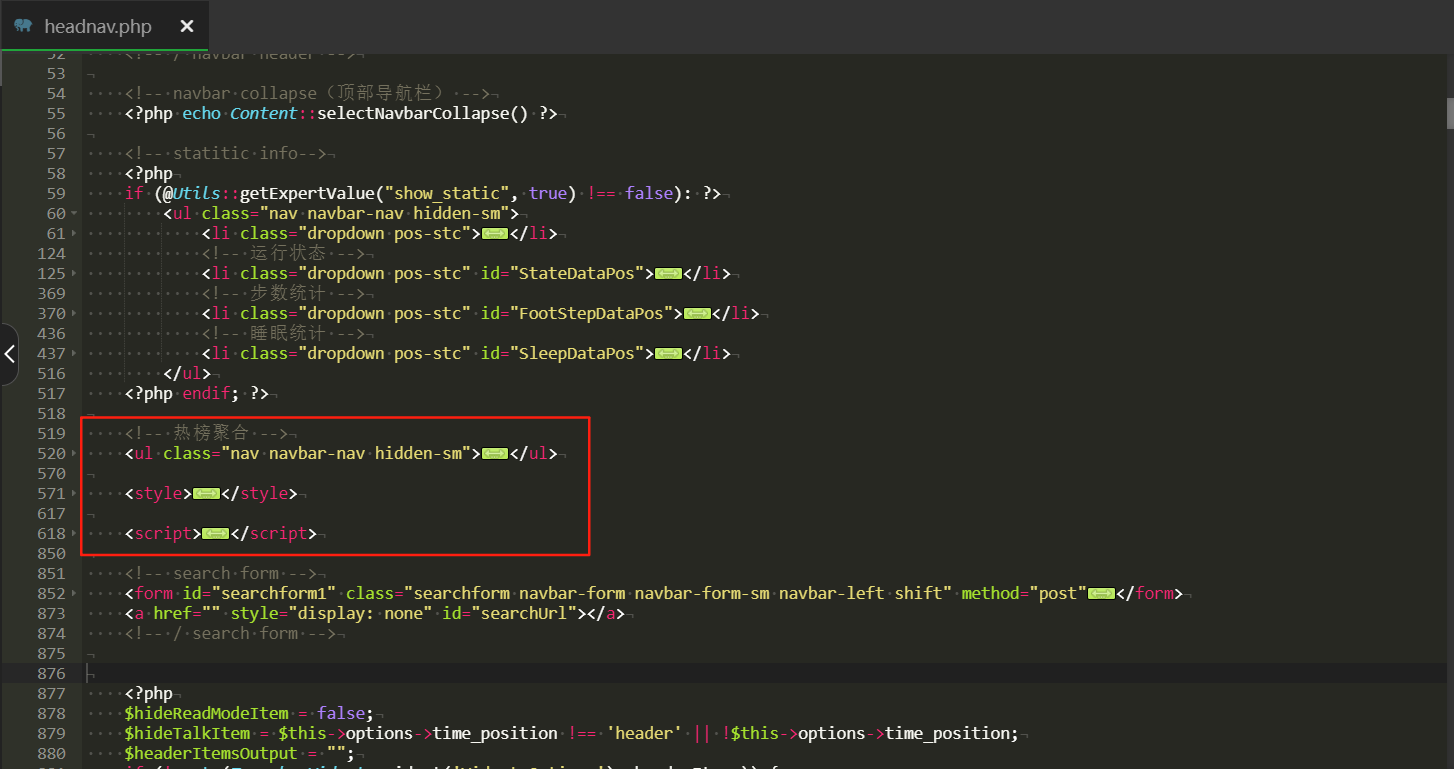Click the green fold marker inside script tag

215,534
